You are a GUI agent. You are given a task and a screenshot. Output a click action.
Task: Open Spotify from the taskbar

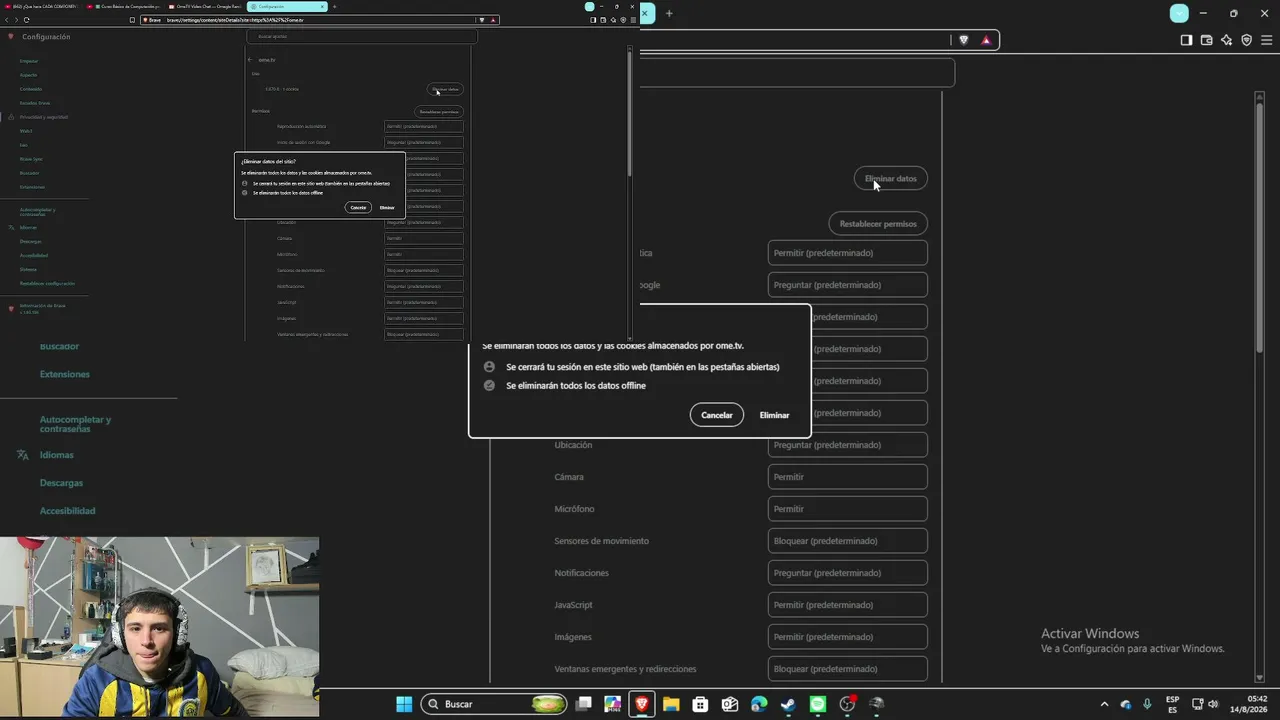[x=817, y=704]
